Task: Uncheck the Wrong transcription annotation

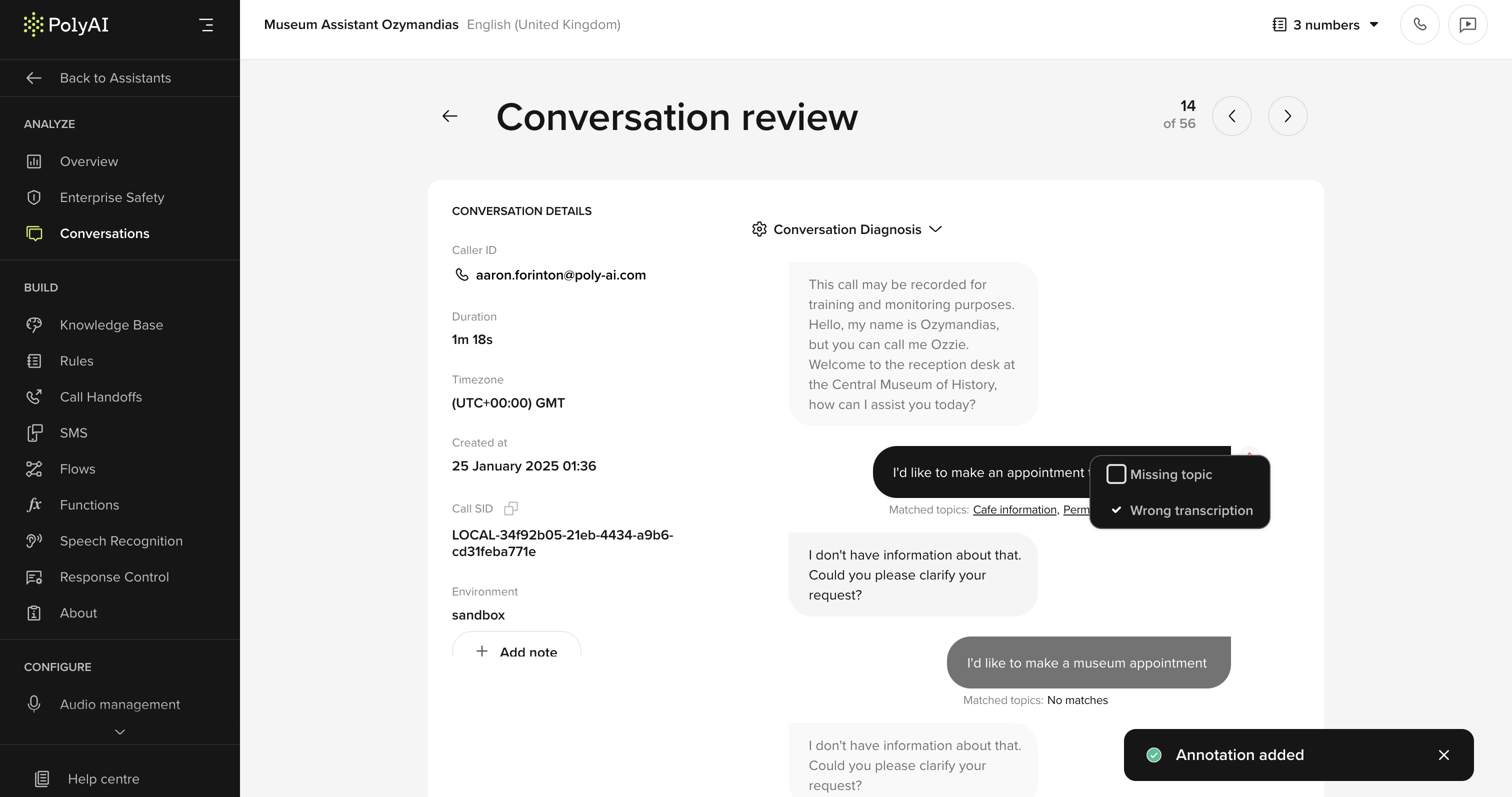Action: coord(1116,510)
